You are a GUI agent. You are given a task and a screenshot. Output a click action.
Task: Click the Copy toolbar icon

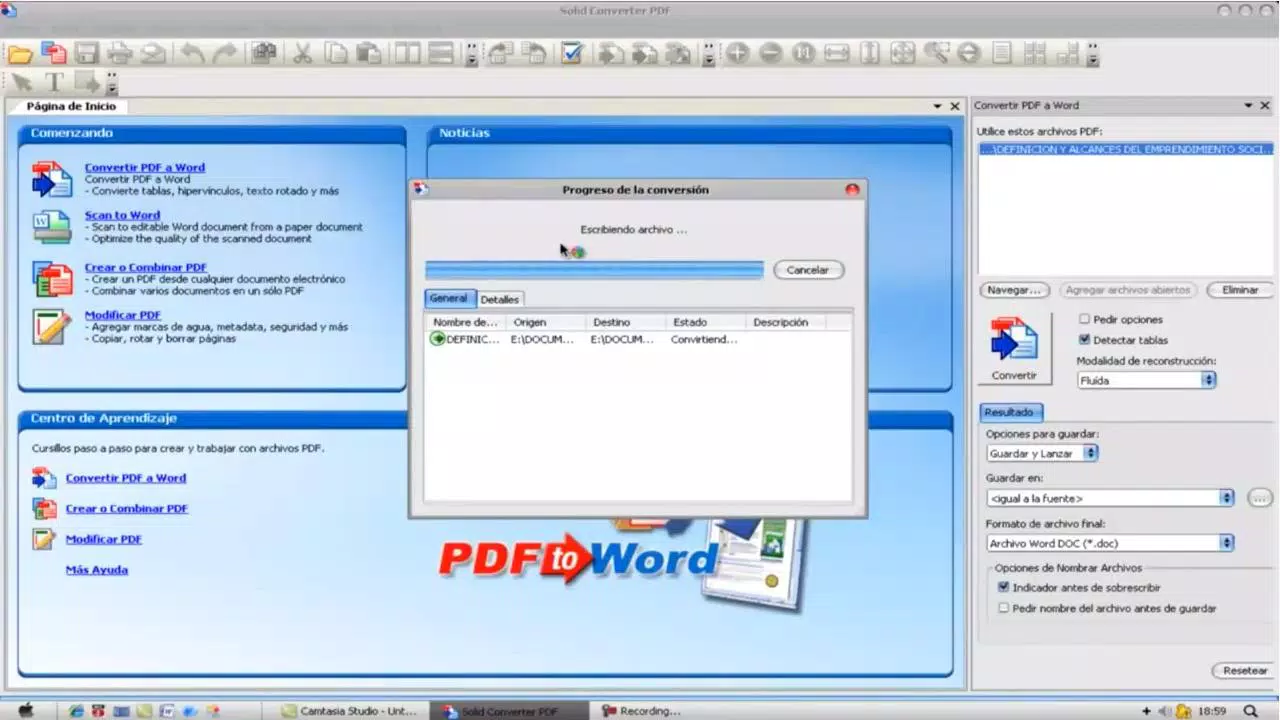tap(336, 53)
